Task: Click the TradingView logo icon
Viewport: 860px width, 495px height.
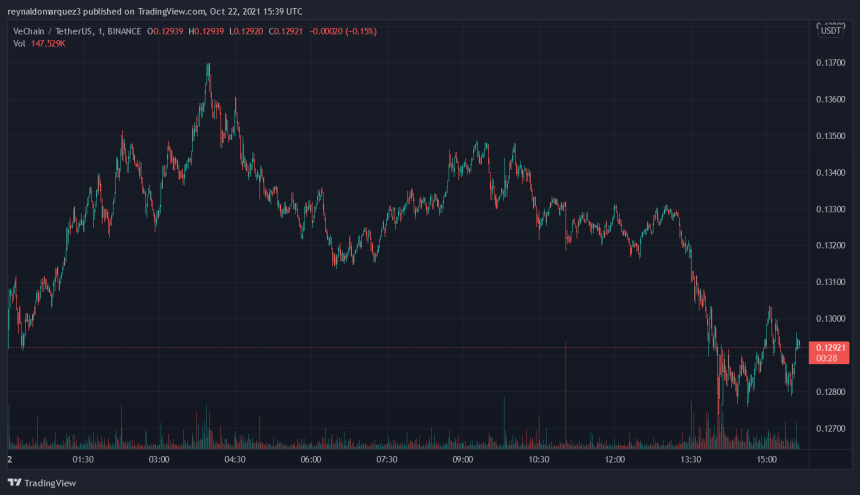Action: (x=14, y=482)
